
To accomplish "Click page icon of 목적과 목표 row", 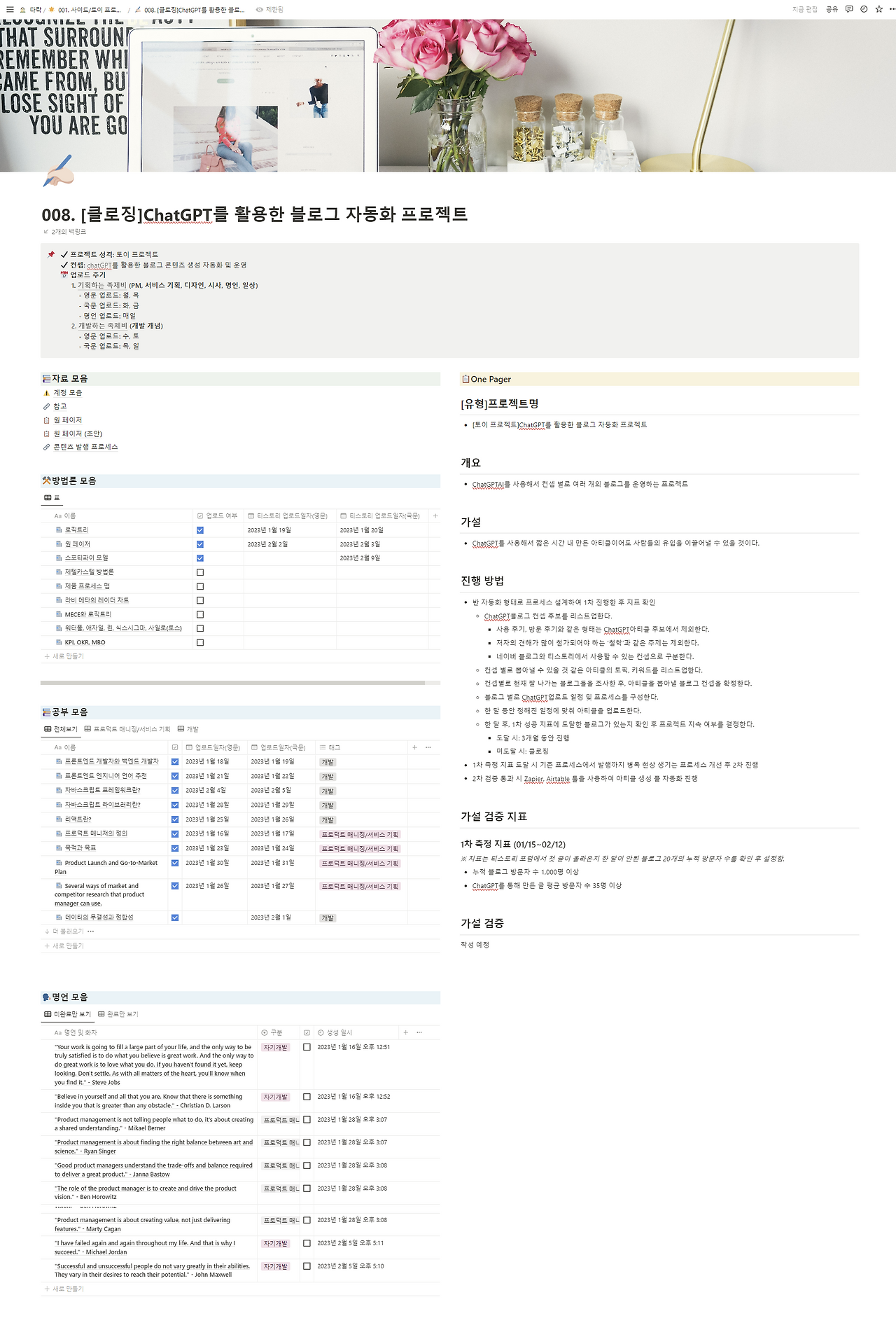I will coord(59,848).
